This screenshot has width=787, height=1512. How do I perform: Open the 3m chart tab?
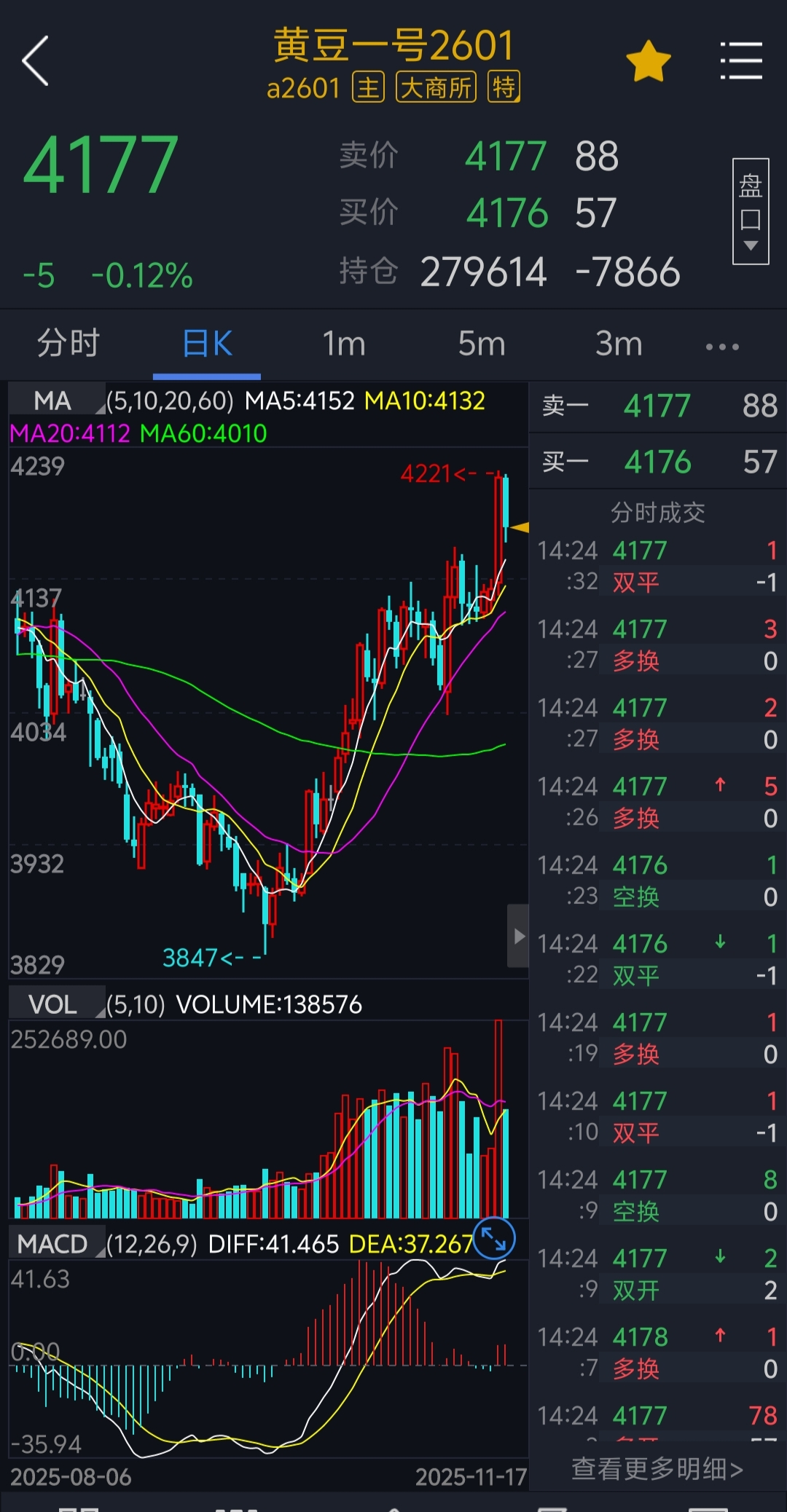coord(618,344)
